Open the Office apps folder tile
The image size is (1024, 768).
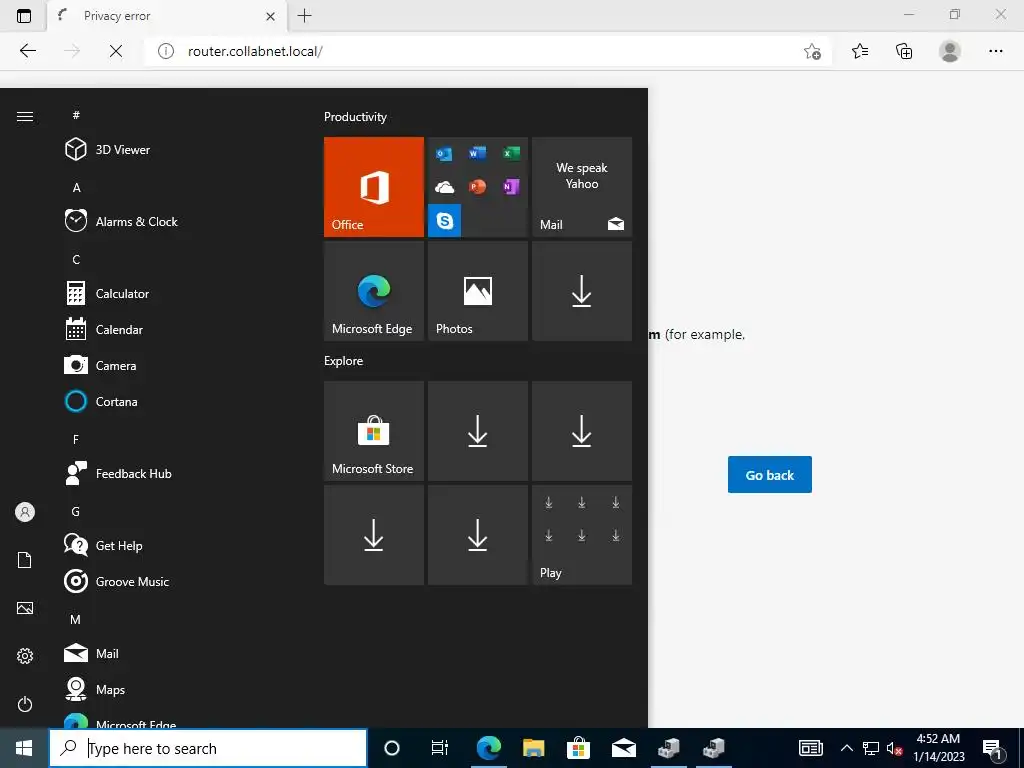477,187
